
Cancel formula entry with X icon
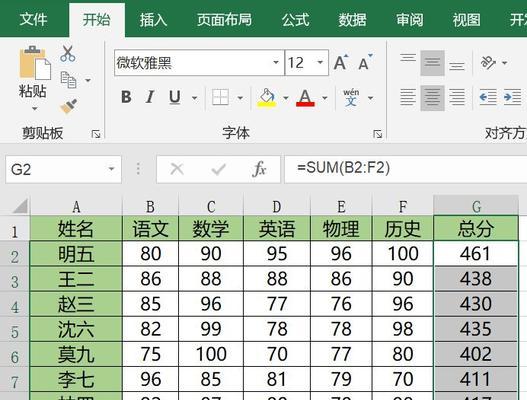(x=177, y=169)
